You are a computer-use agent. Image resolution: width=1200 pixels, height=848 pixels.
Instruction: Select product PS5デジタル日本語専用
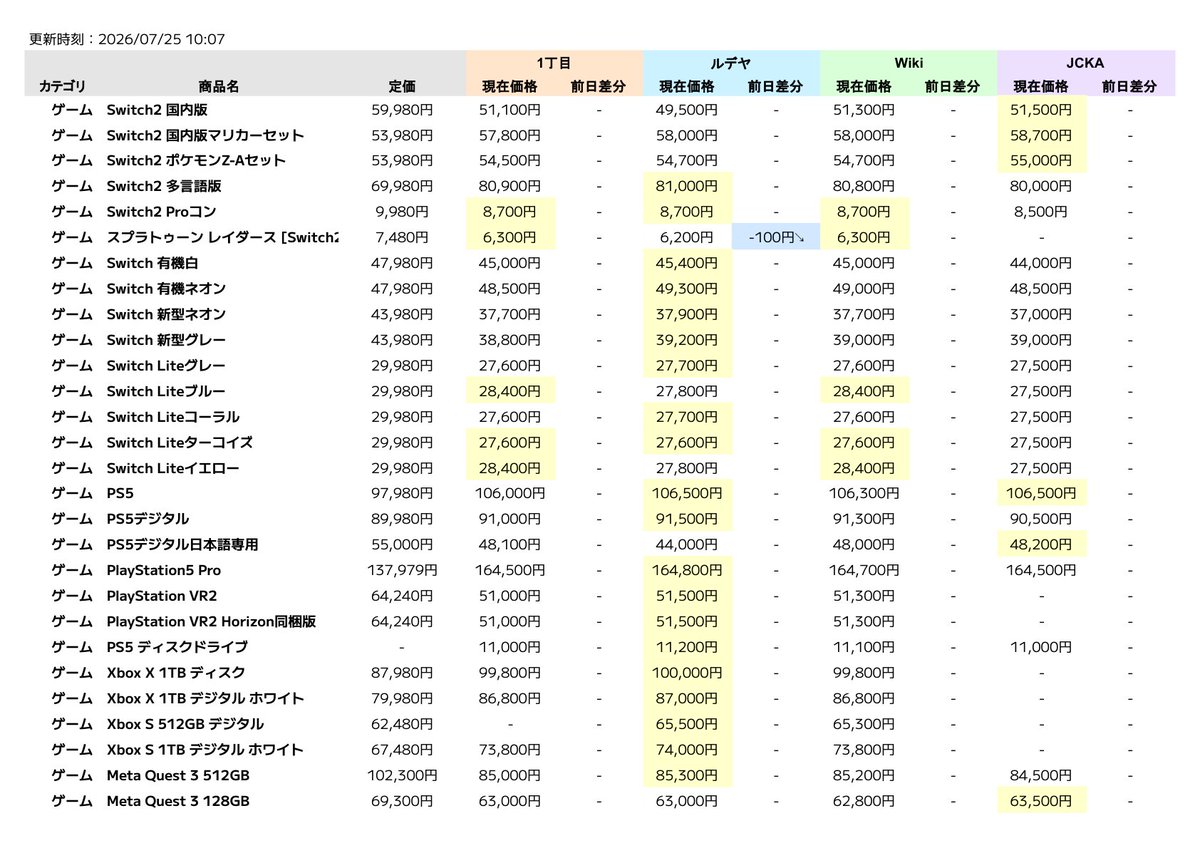182,545
